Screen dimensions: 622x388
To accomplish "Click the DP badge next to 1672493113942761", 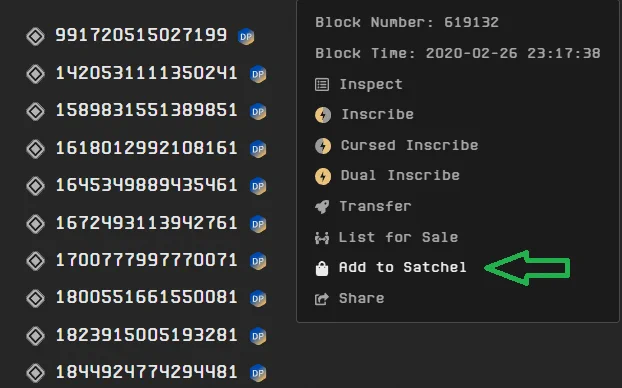I will (x=258, y=224).
